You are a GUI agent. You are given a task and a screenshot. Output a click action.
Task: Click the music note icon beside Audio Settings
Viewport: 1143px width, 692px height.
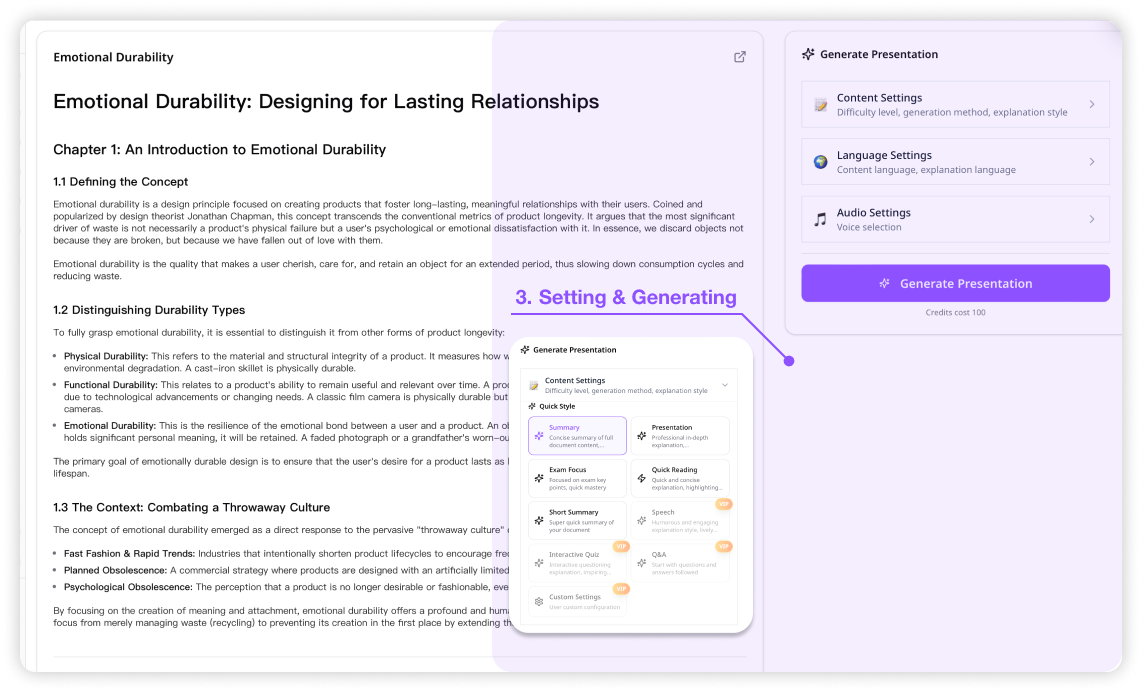tap(820, 219)
